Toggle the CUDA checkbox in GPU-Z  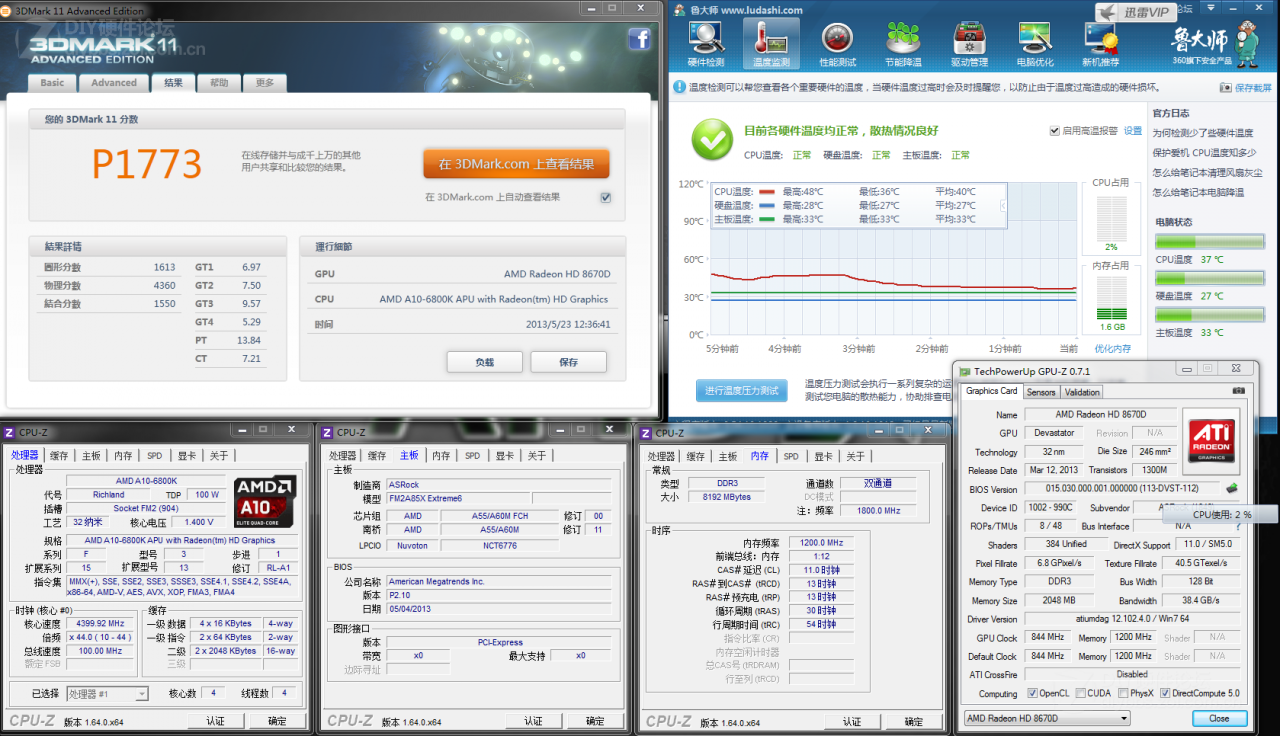1080,693
